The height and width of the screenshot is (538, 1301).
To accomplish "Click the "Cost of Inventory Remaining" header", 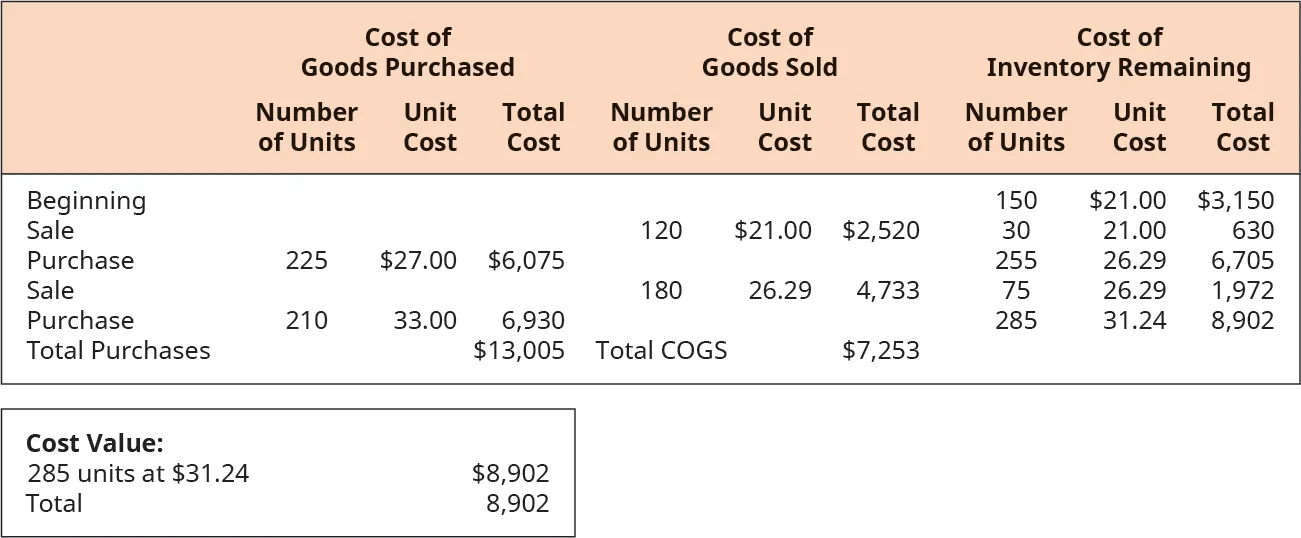I will 1118,53.
